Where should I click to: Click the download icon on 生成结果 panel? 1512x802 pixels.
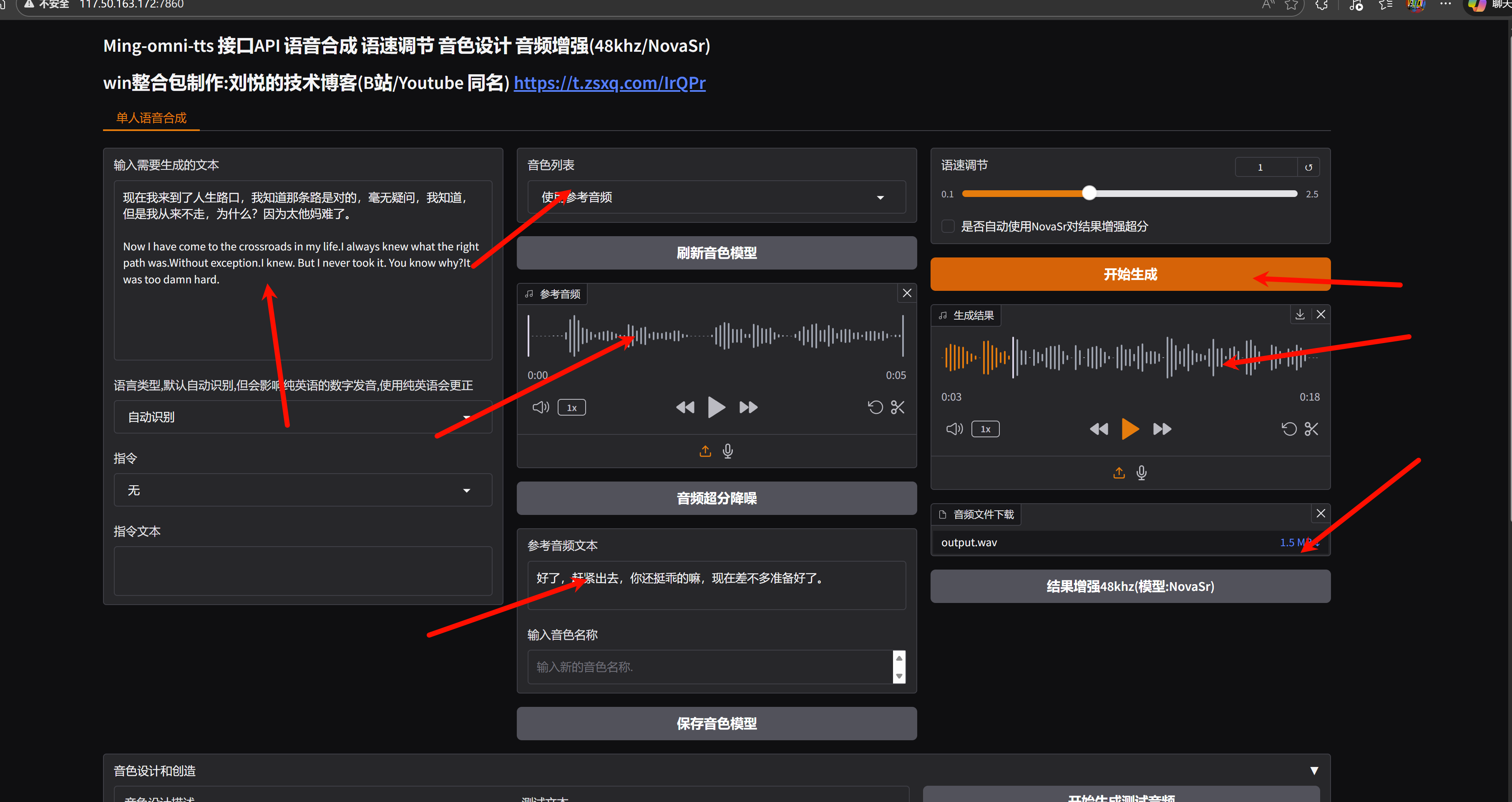coord(1300,315)
